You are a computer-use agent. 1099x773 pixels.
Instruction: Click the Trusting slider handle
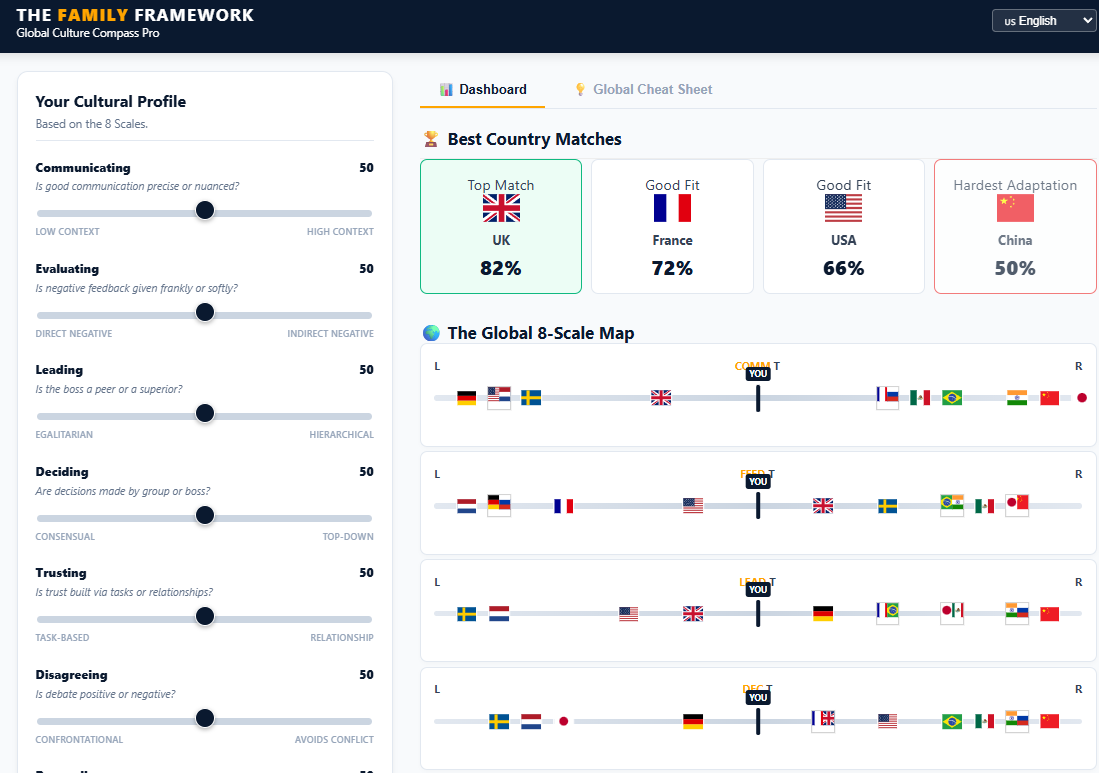[x=204, y=616]
